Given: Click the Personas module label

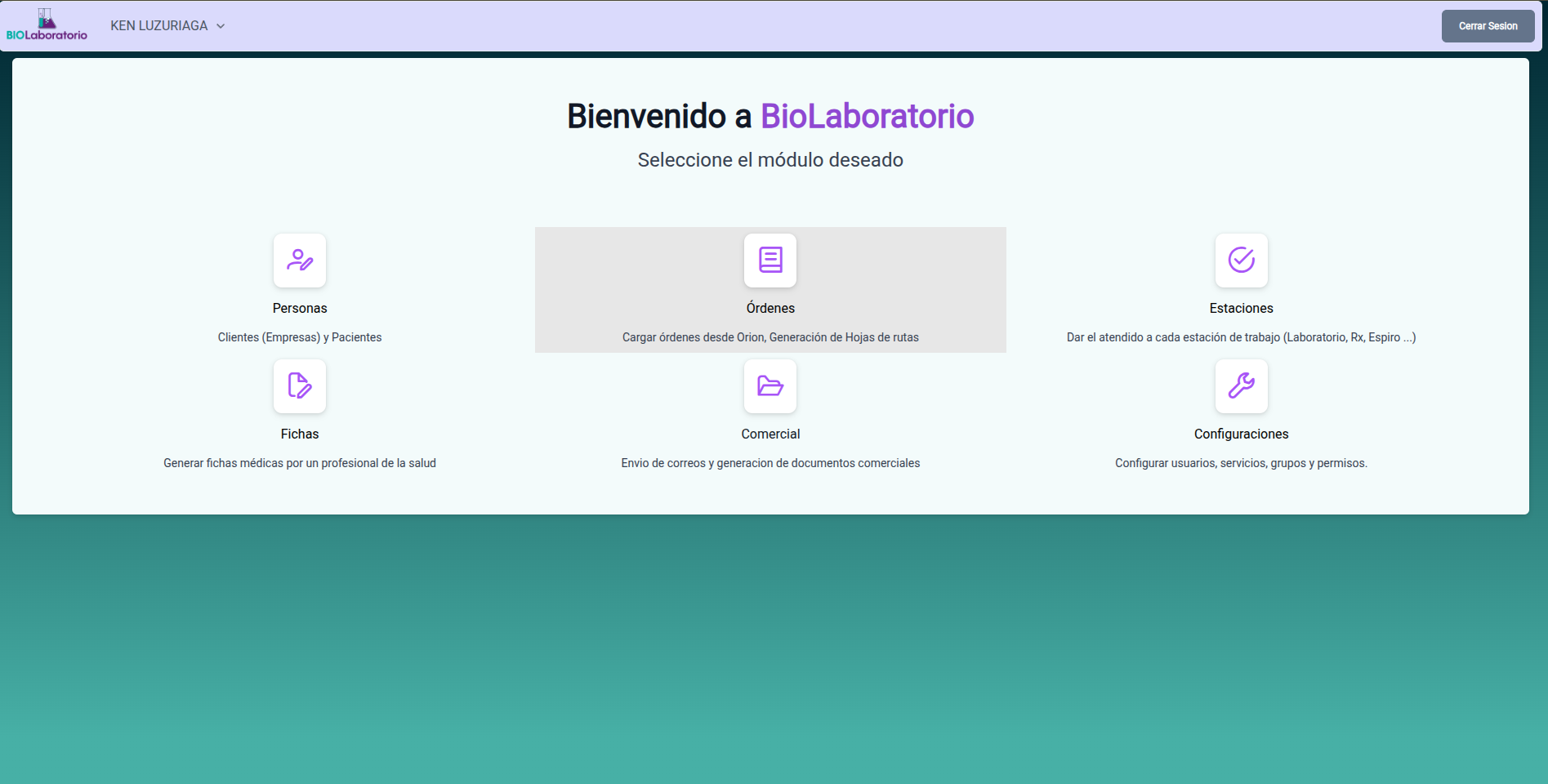Looking at the screenshot, I should [299, 308].
